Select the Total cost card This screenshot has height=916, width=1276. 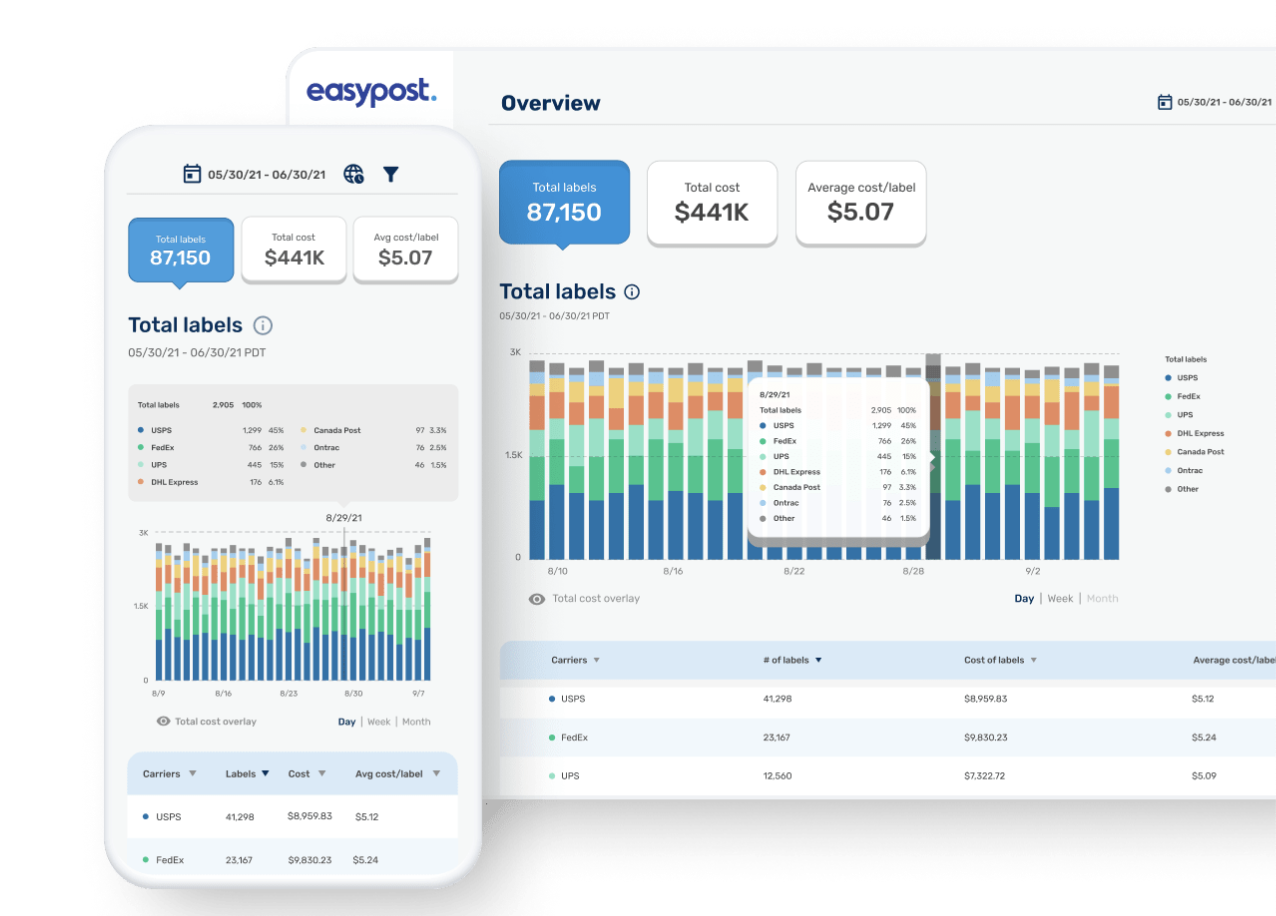click(x=712, y=203)
